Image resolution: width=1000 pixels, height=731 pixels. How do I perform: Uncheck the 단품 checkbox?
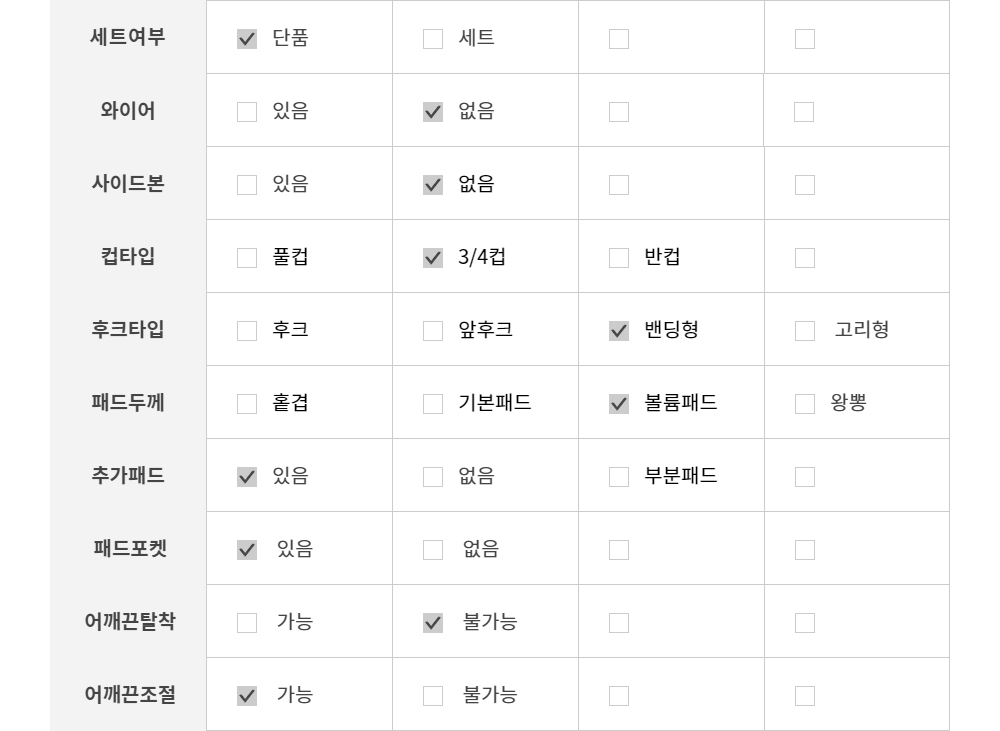click(247, 39)
